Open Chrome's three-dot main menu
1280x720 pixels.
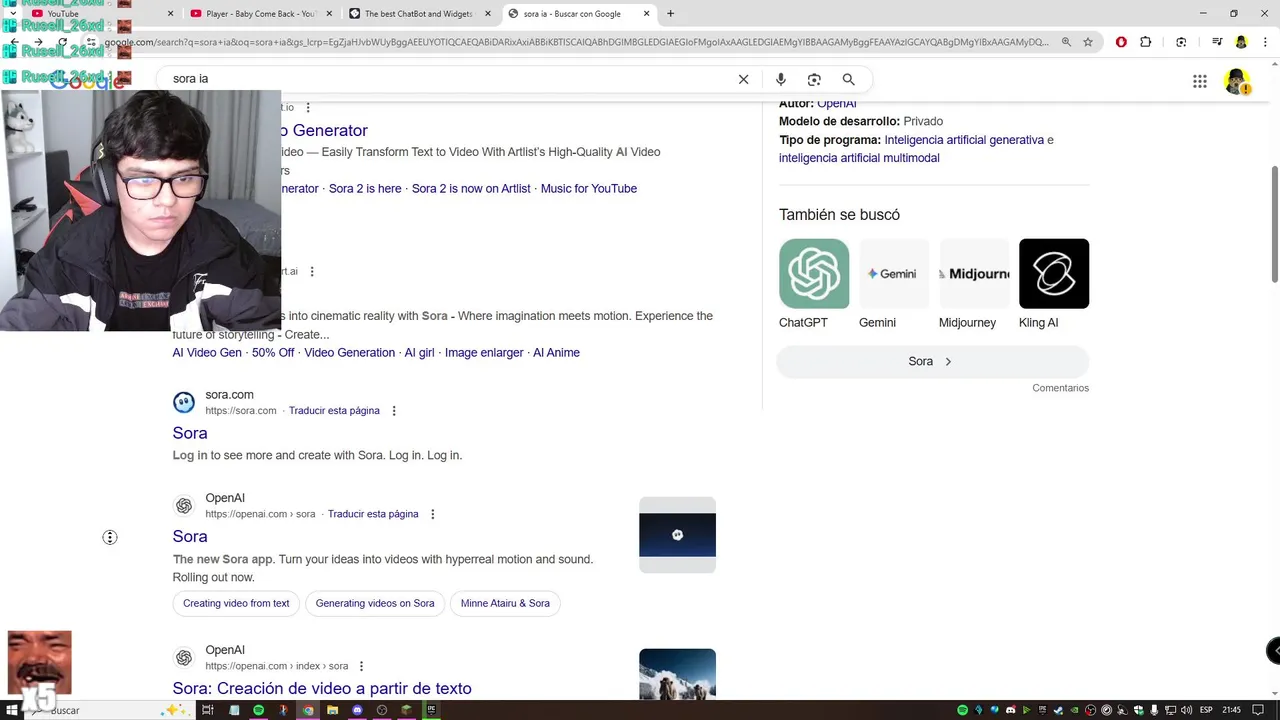tap(1264, 42)
